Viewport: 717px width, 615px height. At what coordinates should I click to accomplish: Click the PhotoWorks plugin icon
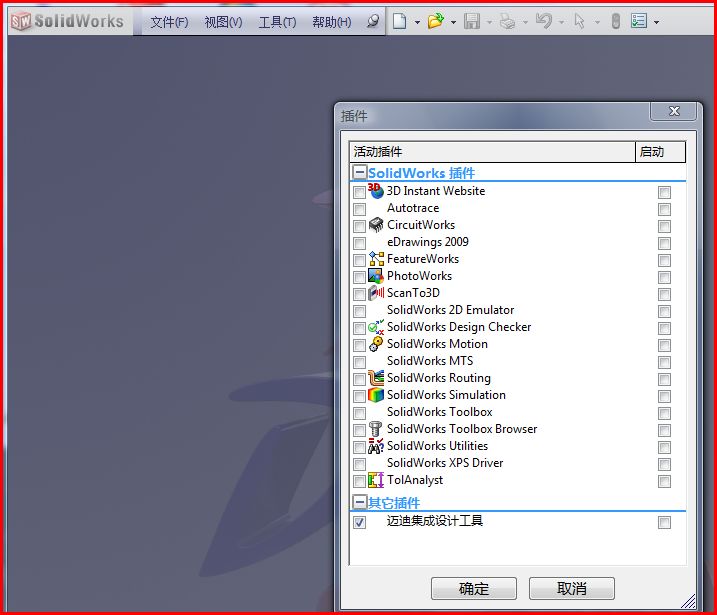376,276
